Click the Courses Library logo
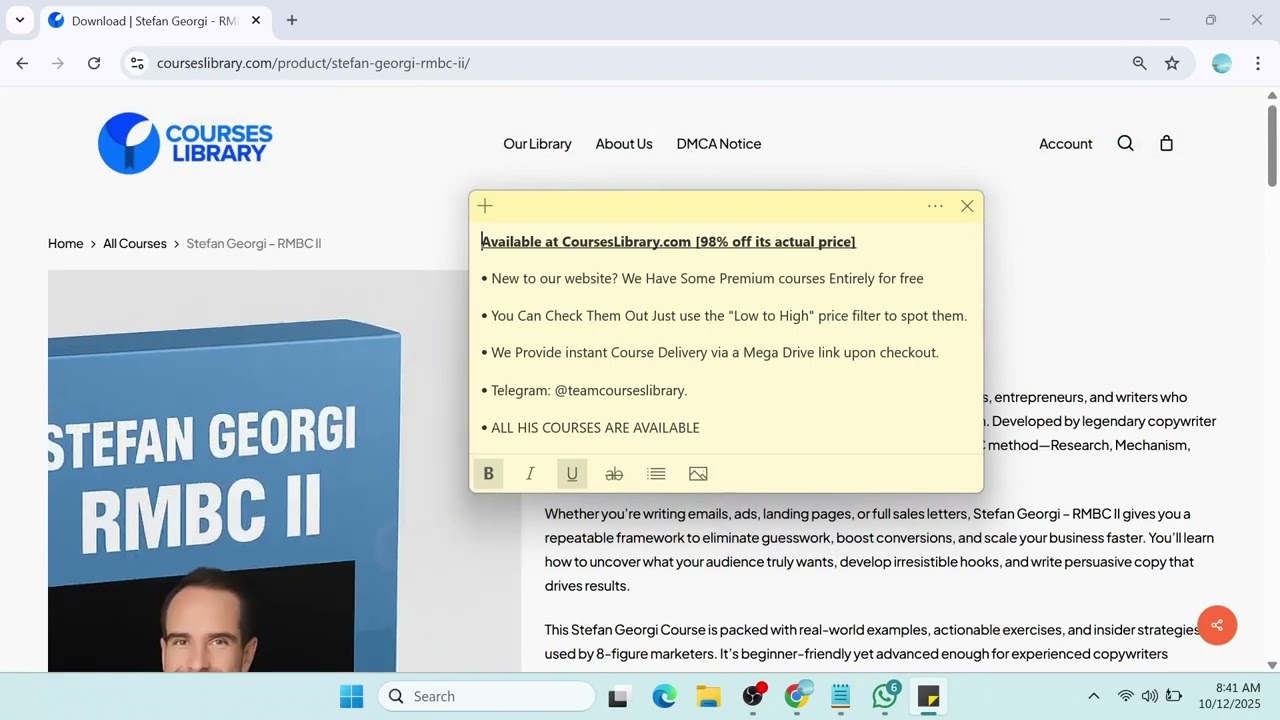The image size is (1280, 720). click(x=185, y=143)
